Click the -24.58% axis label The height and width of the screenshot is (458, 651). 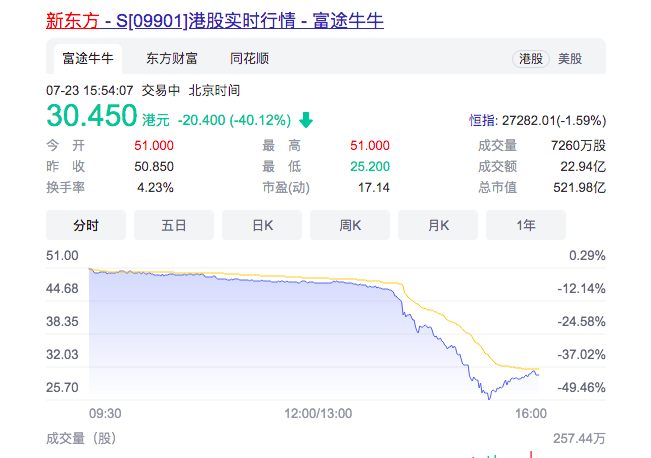[x=581, y=321]
